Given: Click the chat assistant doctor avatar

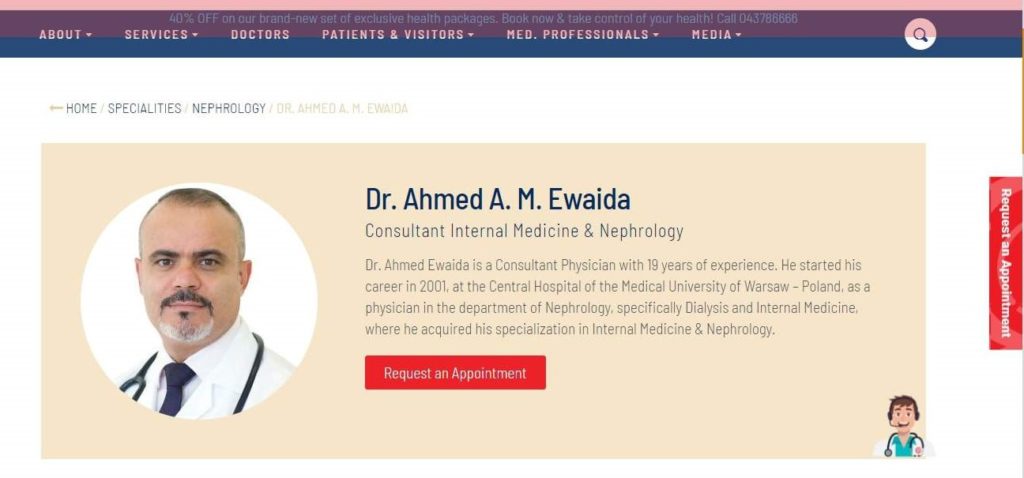Looking at the screenshot, I should pos(904,426).
